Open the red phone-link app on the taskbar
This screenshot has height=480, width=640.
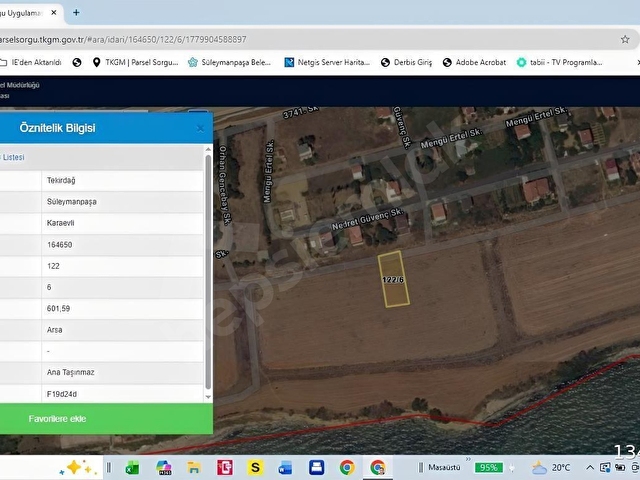pyautogui.click(x=224, y=468)
